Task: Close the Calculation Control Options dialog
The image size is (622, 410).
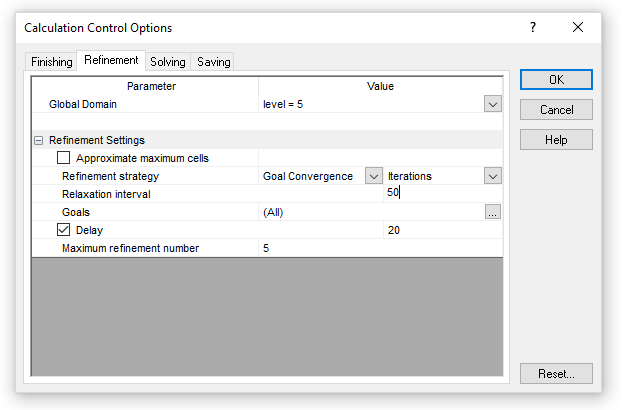Action: click(578, 28)
